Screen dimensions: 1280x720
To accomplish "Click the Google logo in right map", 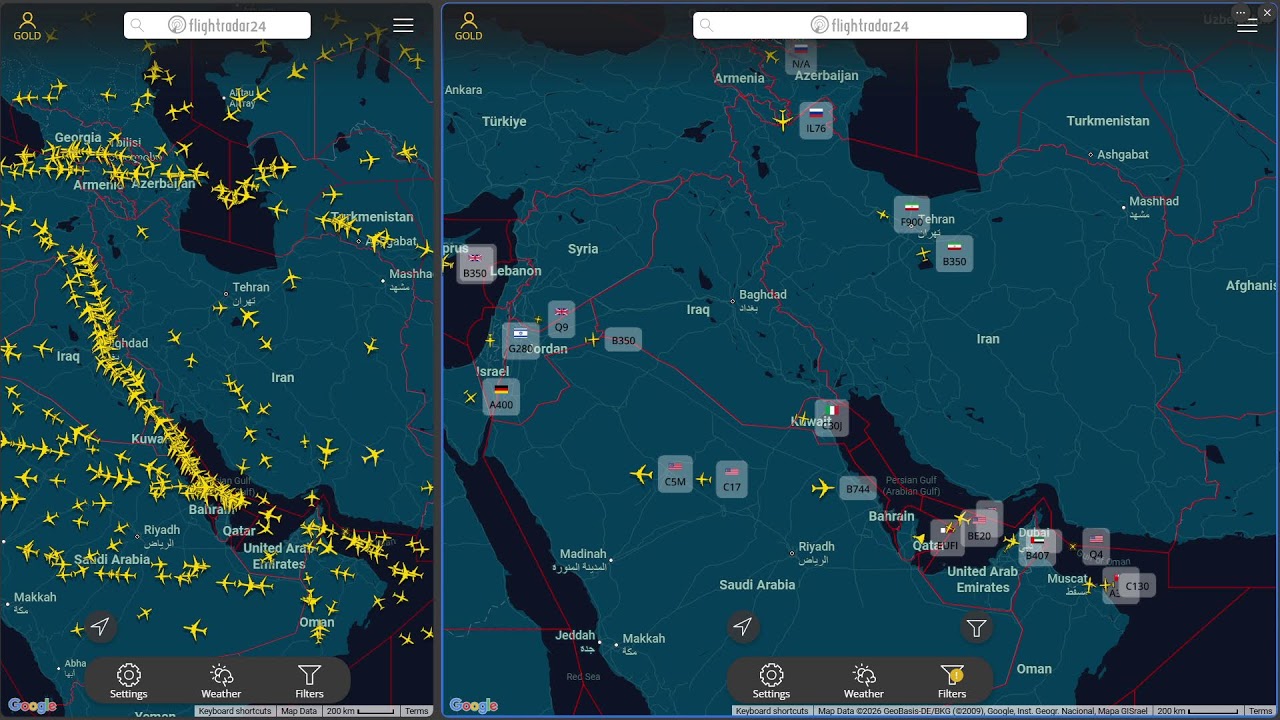I will 474,706.
